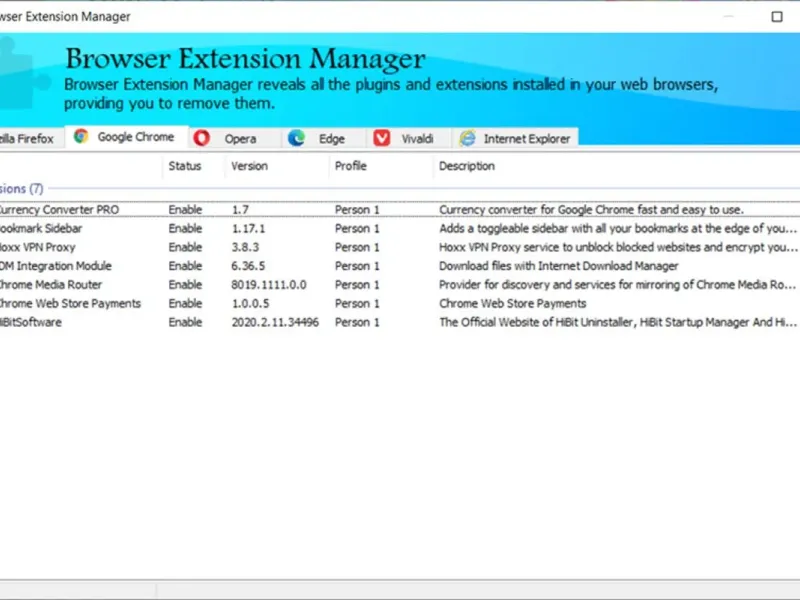Screen dimensions: 800x600
Task: Click Person 1 in IDM Integration Module row
Action: coord(357,266)
